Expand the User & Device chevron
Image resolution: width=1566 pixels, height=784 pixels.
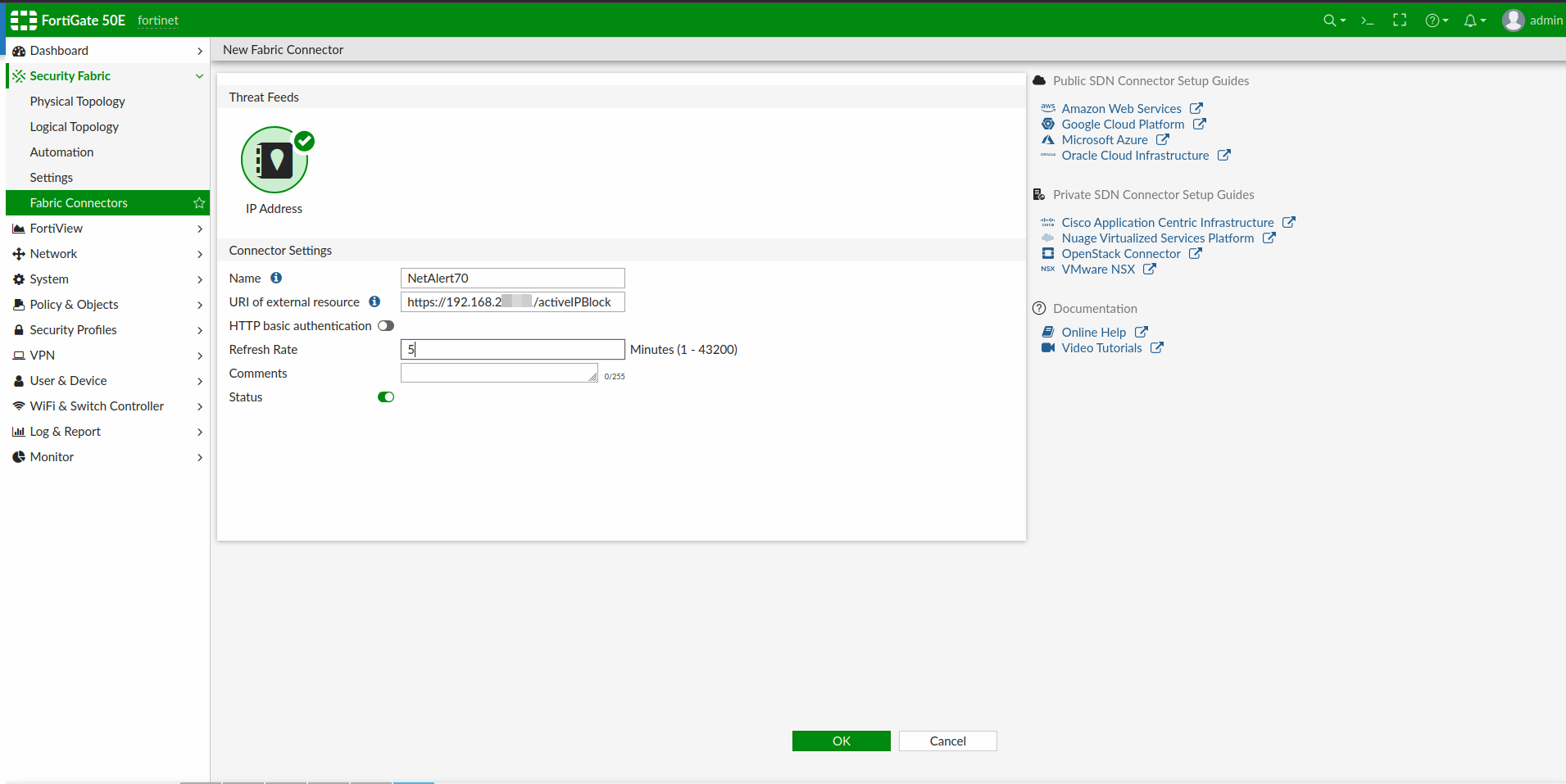coord(199,381)
